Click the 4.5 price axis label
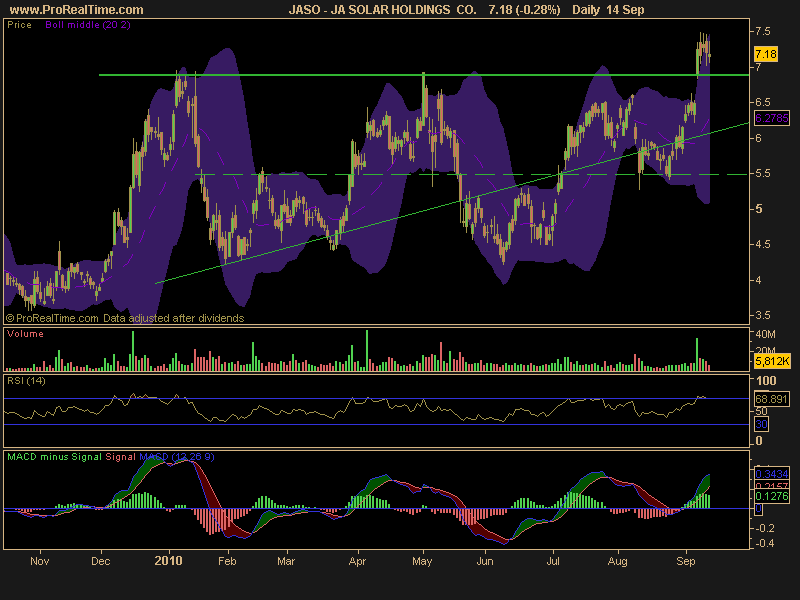The image size is (800, 600). tap(763, 244)
